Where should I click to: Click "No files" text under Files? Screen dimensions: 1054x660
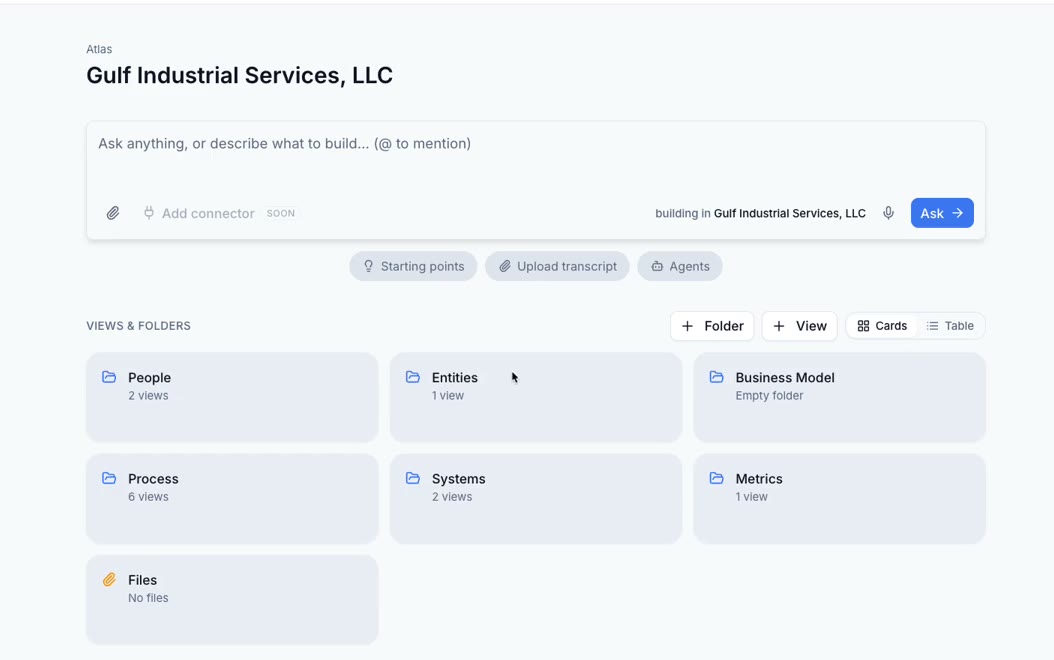pos(149,597)
